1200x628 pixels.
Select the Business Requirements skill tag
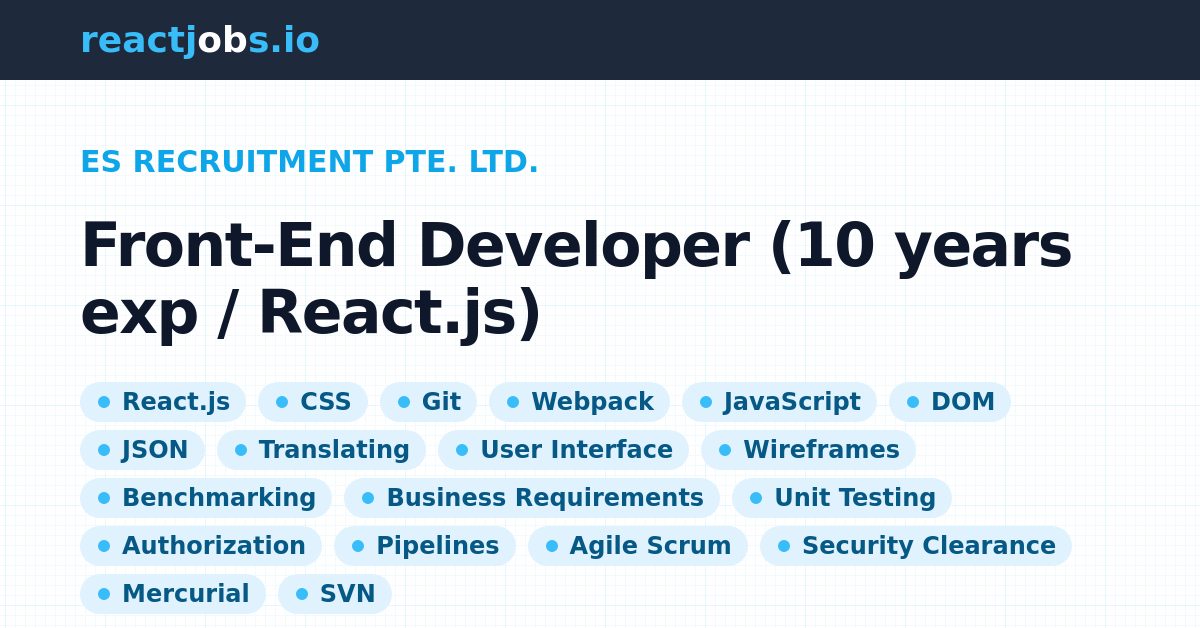coord(531,498)
